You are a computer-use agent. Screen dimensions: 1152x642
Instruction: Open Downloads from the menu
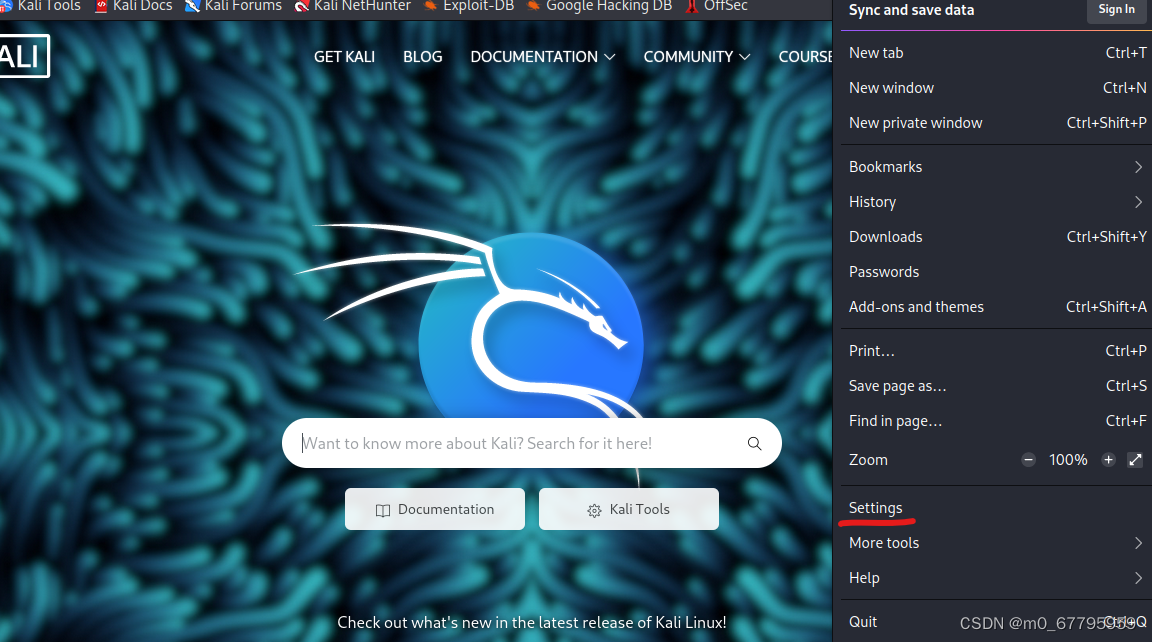pos(996,237)
